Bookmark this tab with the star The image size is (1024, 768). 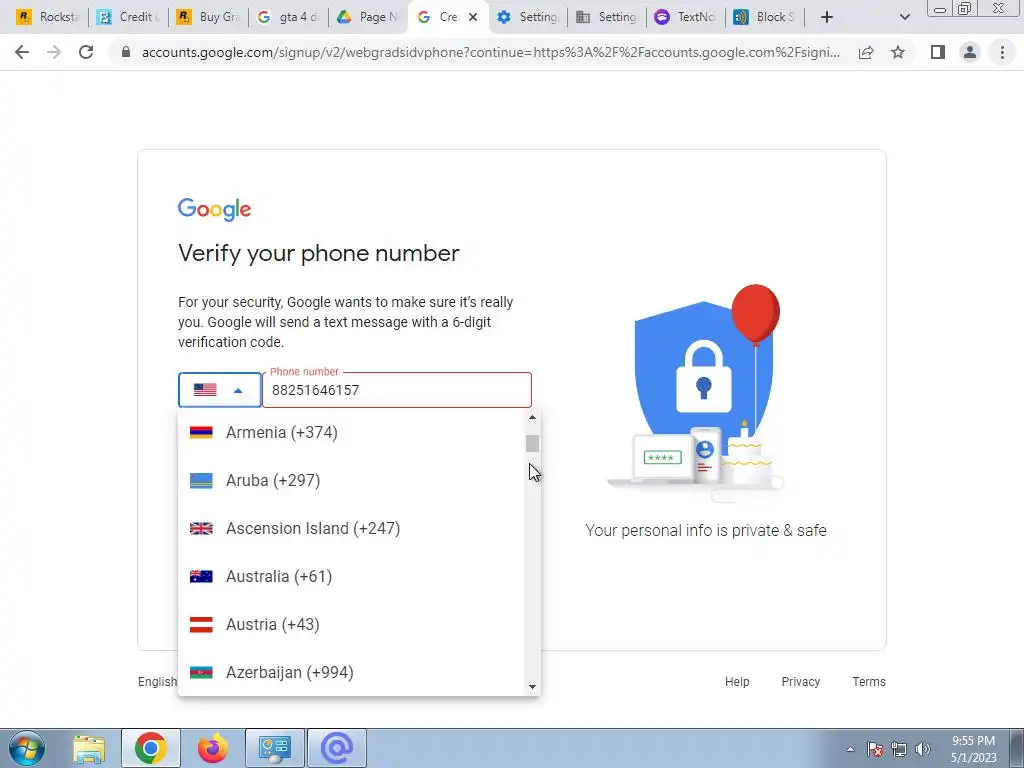pyautogui.click(x=898, y=52)
